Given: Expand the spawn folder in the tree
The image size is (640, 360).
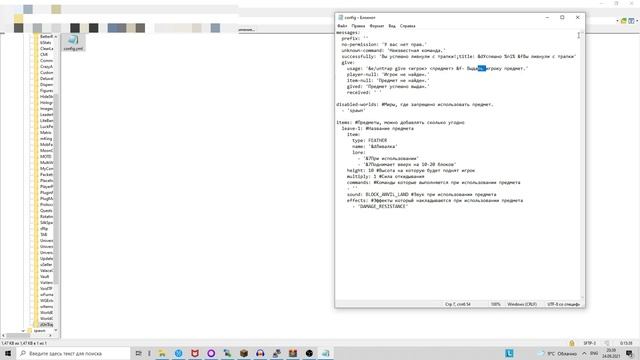Looking at the screenshot, I should [x=23, y=331].
